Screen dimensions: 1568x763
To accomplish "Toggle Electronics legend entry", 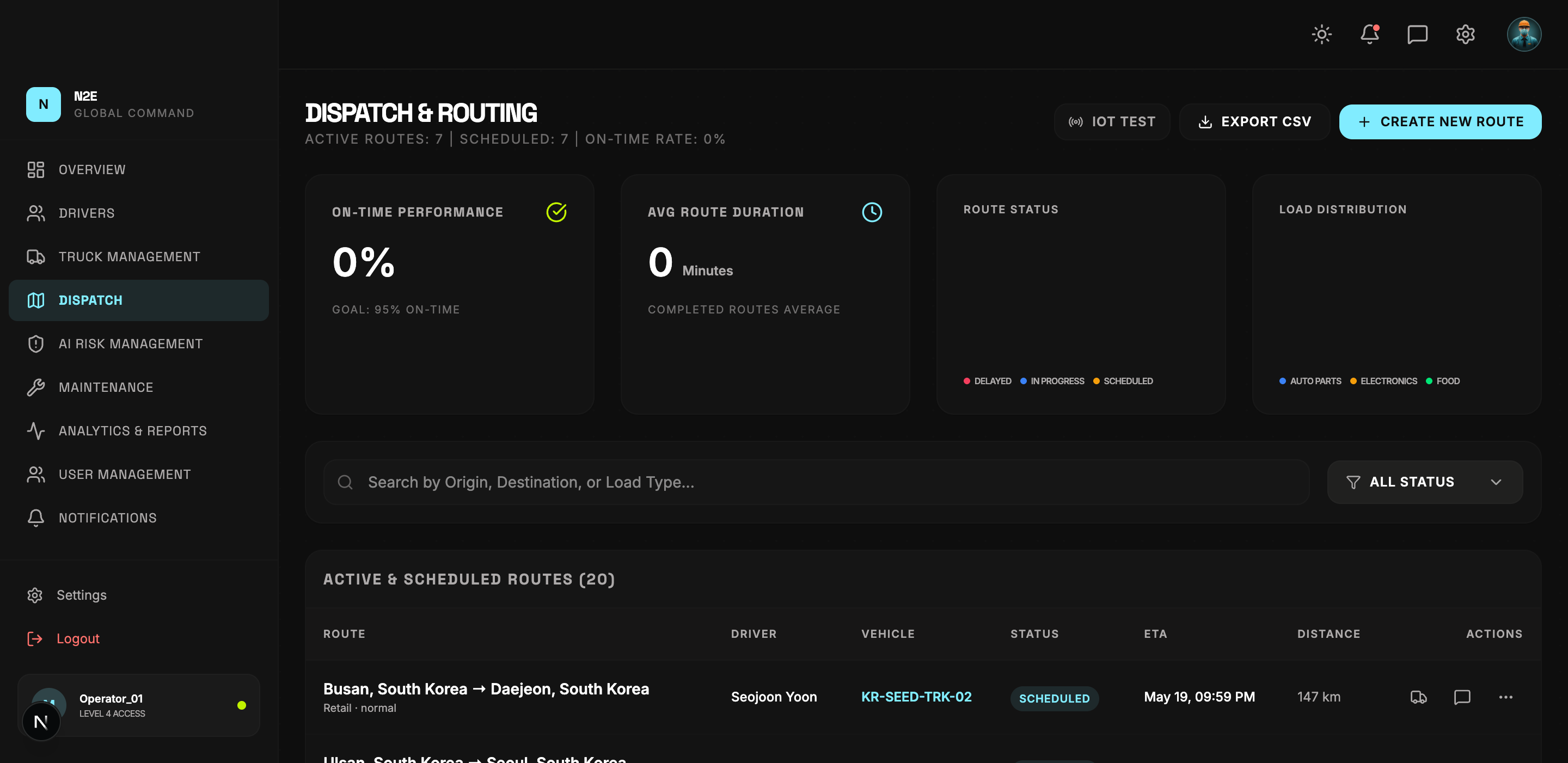I will (x=1383, y=381).
